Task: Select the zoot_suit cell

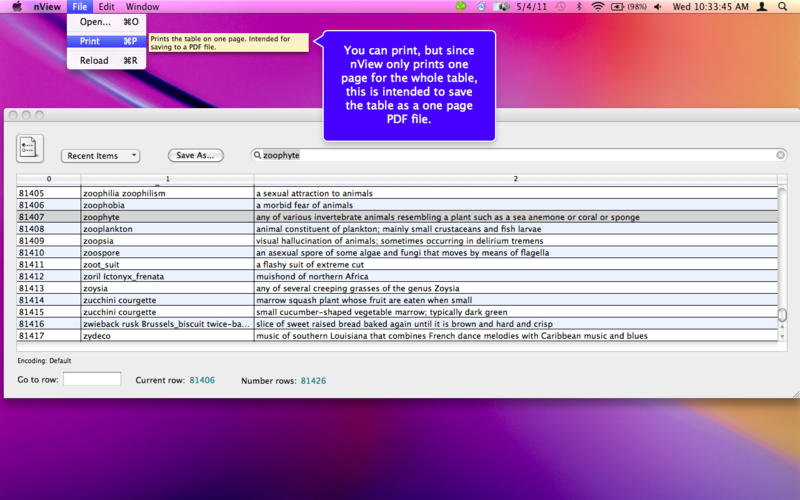Action: coord(167,264)
